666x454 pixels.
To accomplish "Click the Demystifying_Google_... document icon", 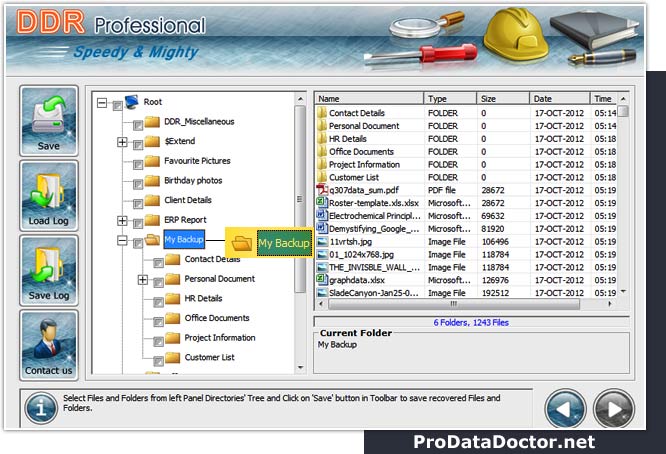I will (x=322, y=228).
